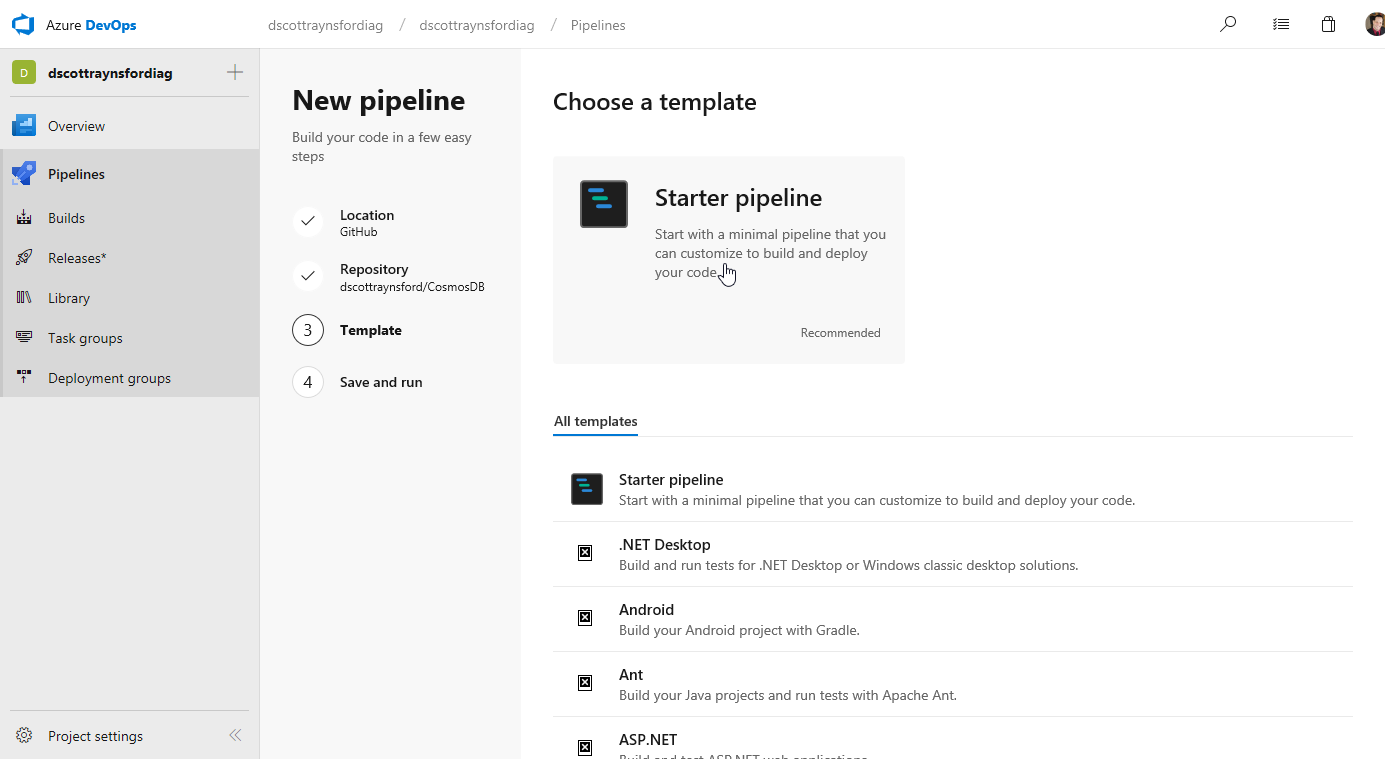Open the Marketplace shopping bag icon
Image resolution: width=1385 pixels, height=759 pixels.
tap(1328, 25)
